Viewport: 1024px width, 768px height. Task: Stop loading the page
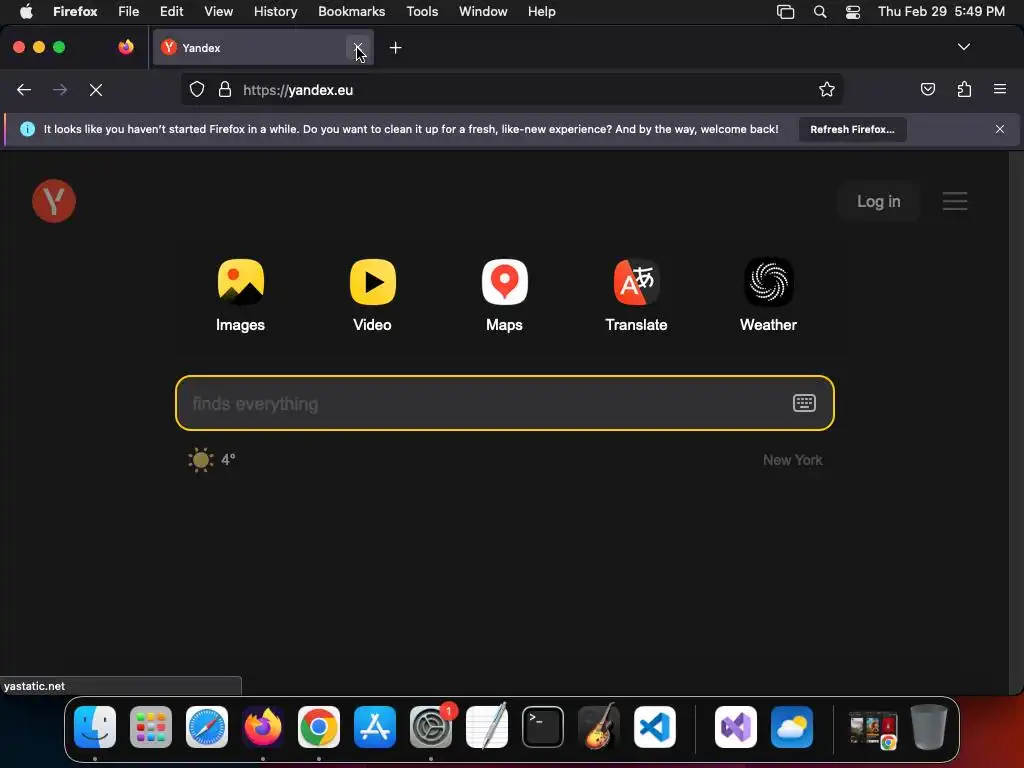(96, 90)
